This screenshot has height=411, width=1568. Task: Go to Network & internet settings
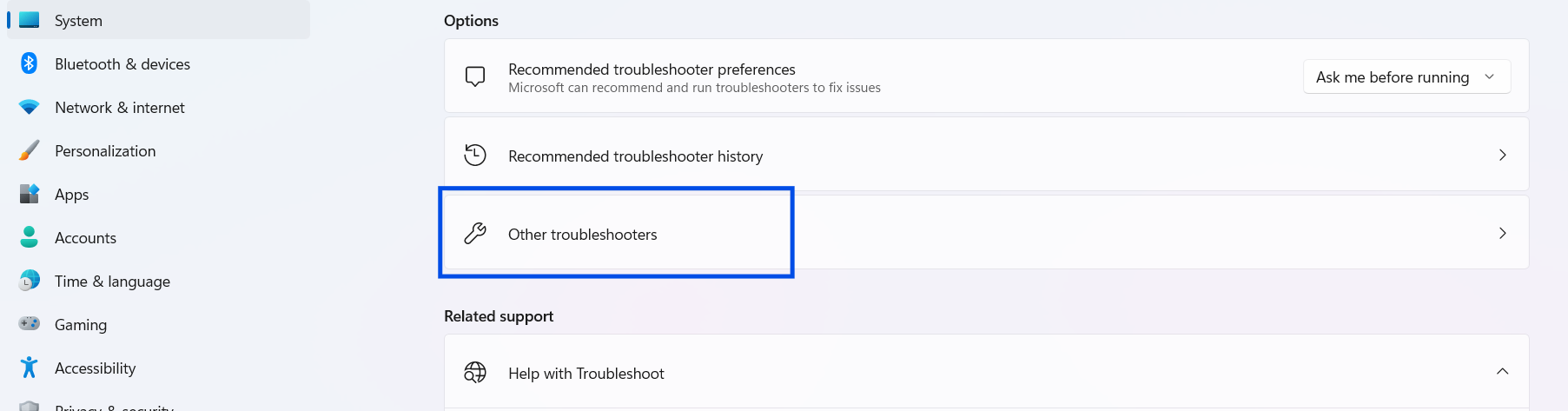coord(119,107)
